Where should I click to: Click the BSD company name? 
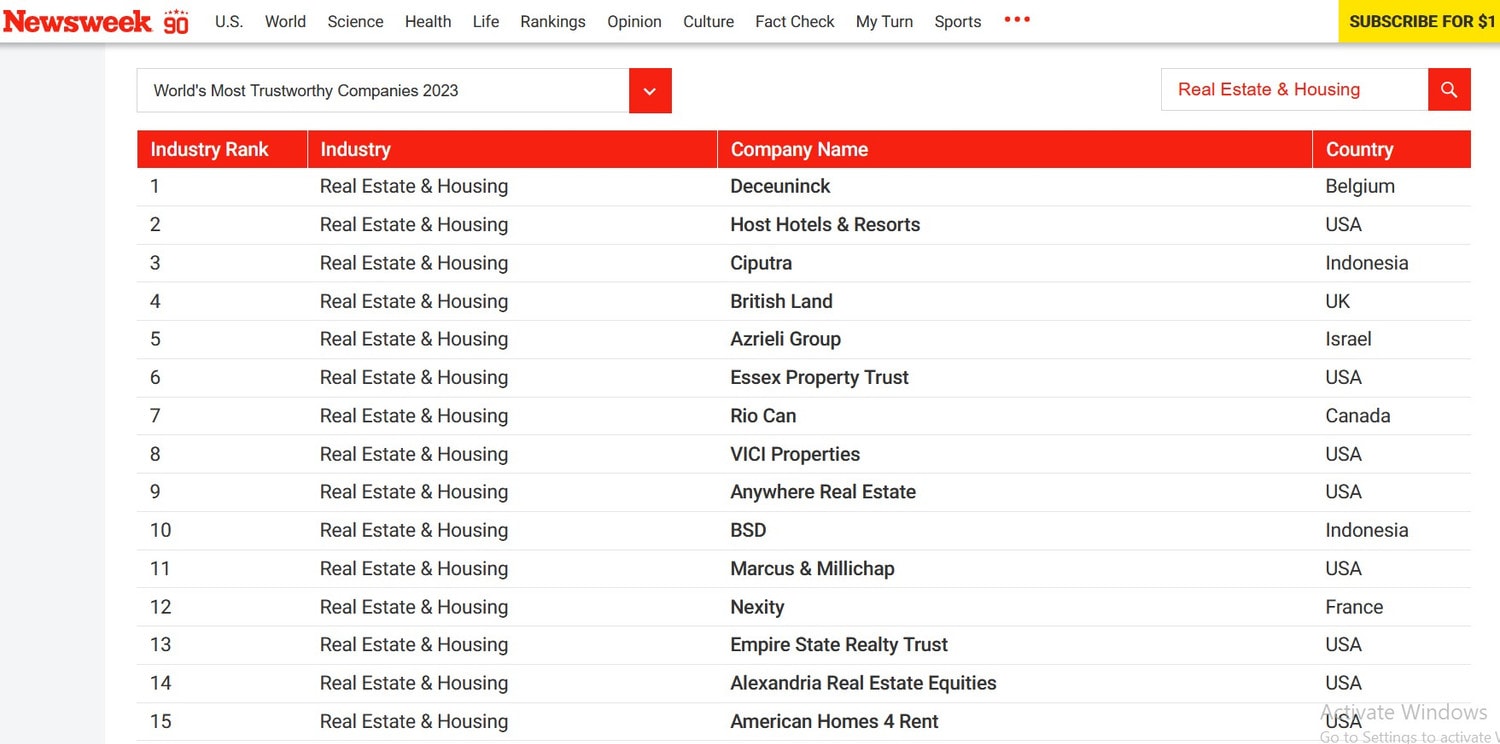pyautogui.click(x=748, y=530)
